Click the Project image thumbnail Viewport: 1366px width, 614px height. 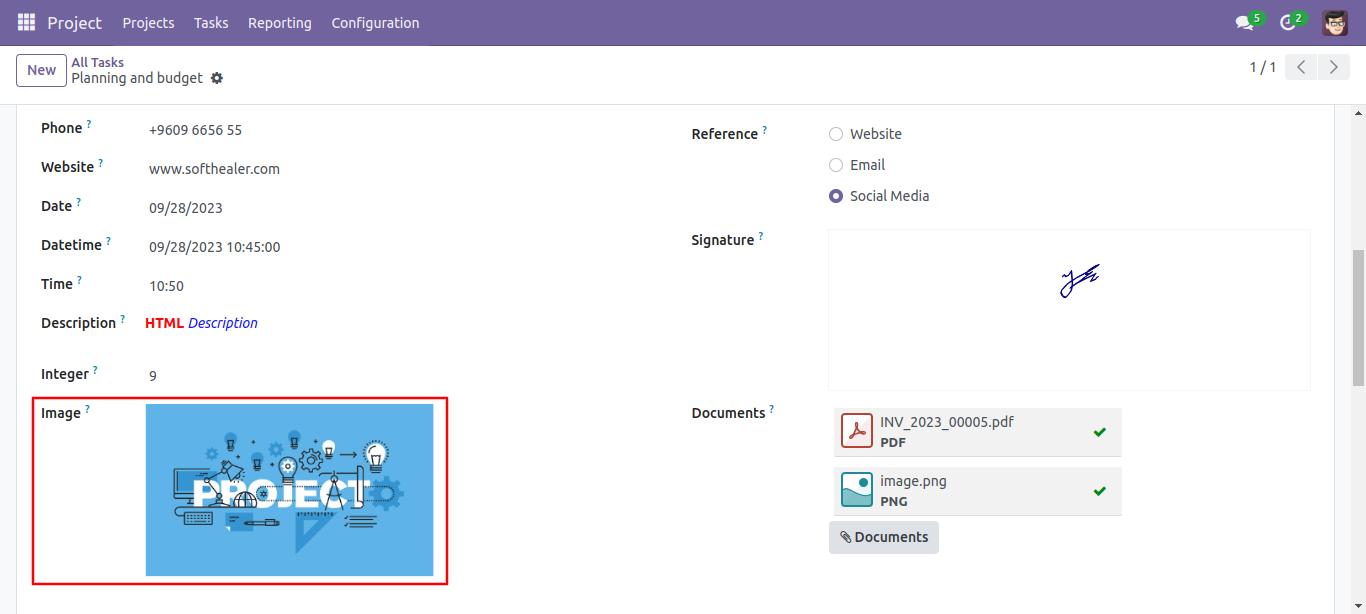coord(289,490)
